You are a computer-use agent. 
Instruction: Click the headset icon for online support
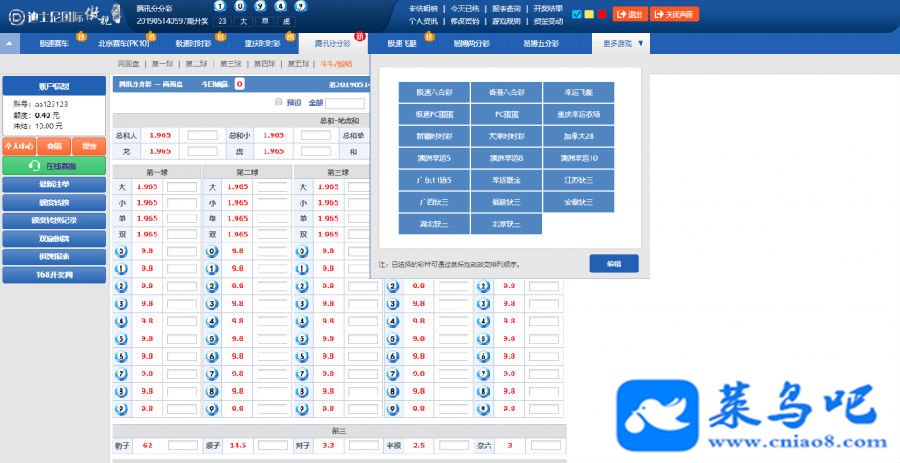click(34, 166)
